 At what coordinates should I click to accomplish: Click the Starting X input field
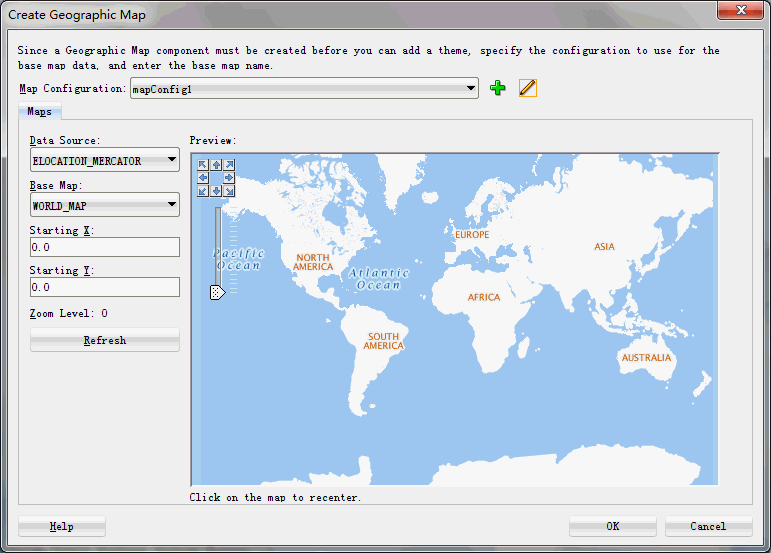click(x=105, y=247)
